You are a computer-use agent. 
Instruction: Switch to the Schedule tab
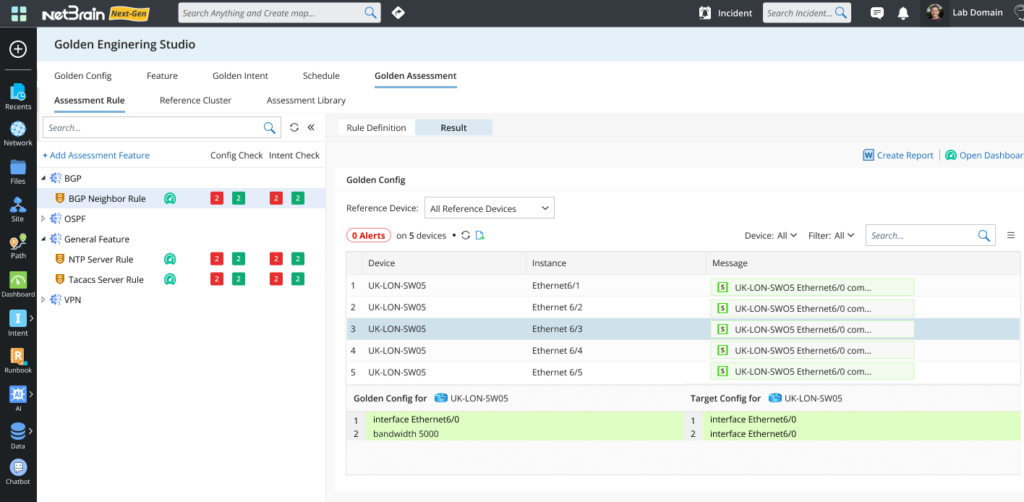pyautogui.click(x=321, y=76)
